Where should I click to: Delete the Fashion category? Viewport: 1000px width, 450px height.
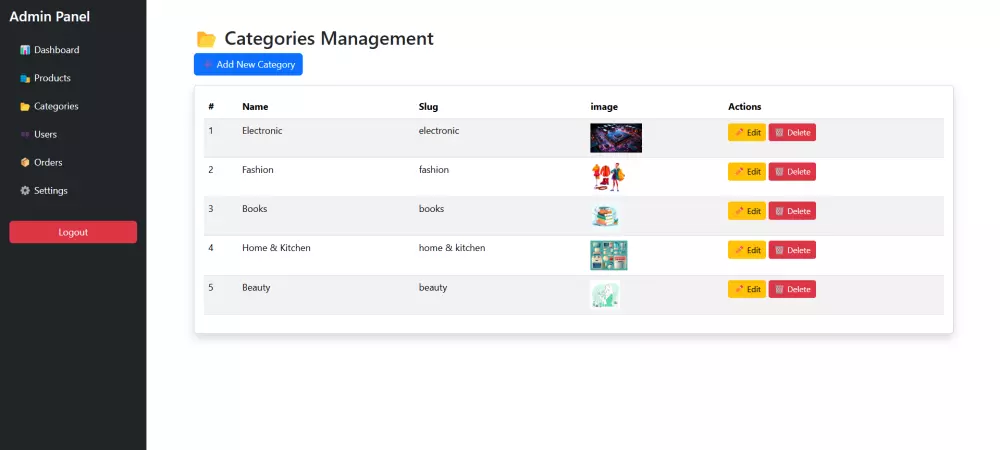click(792, 171)
